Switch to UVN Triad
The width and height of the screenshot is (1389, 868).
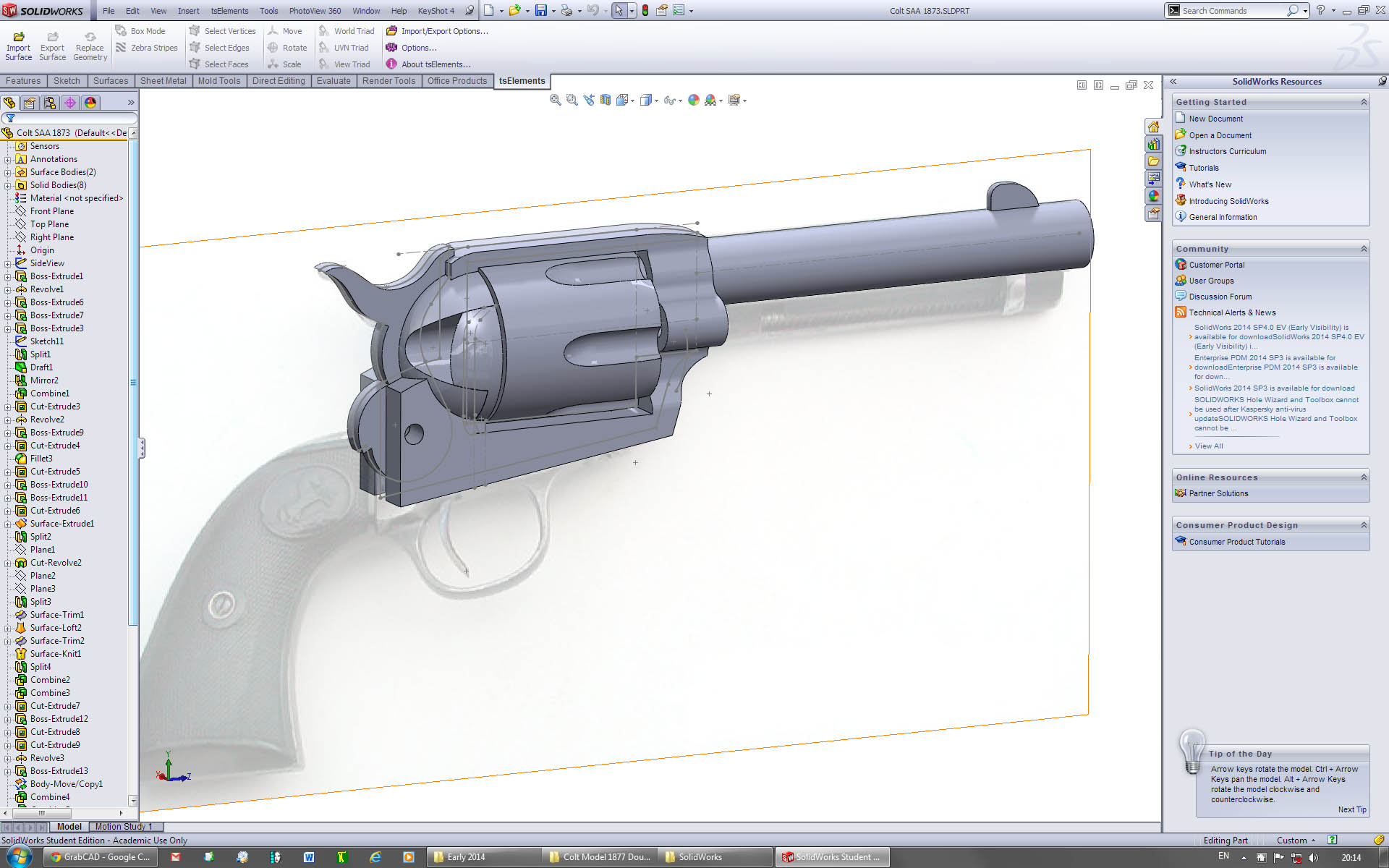[344, 48]
